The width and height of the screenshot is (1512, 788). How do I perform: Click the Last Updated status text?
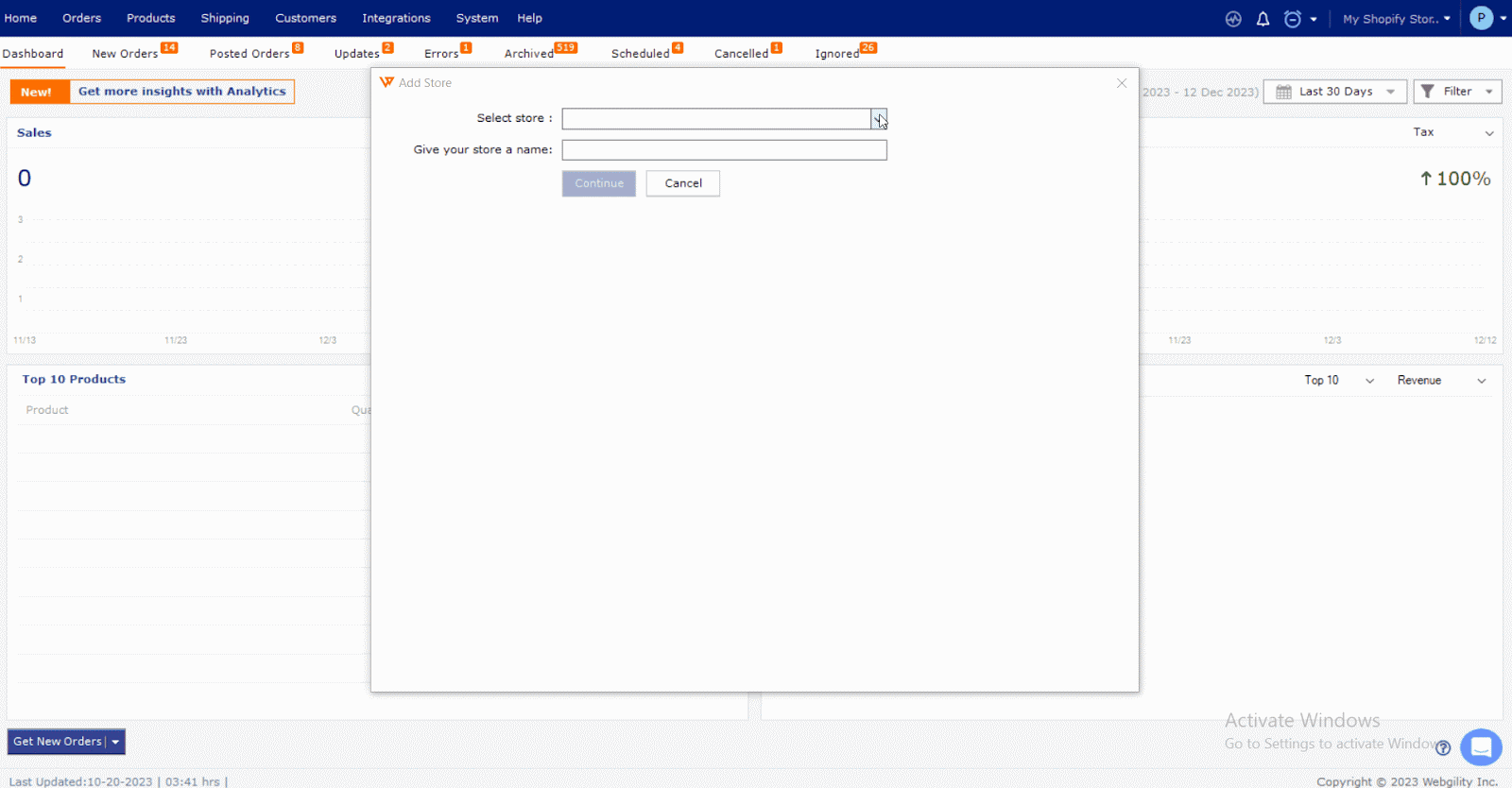pos(118,781)
